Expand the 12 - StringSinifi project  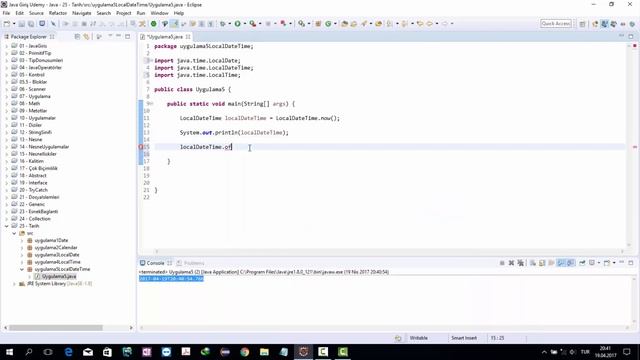coord(7,132)
